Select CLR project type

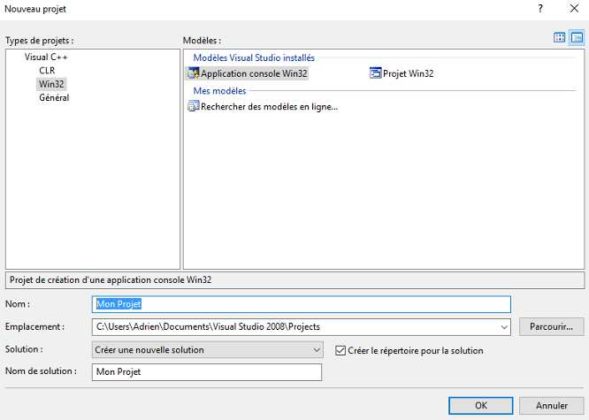pyautogui.click(x=47, y=71)
